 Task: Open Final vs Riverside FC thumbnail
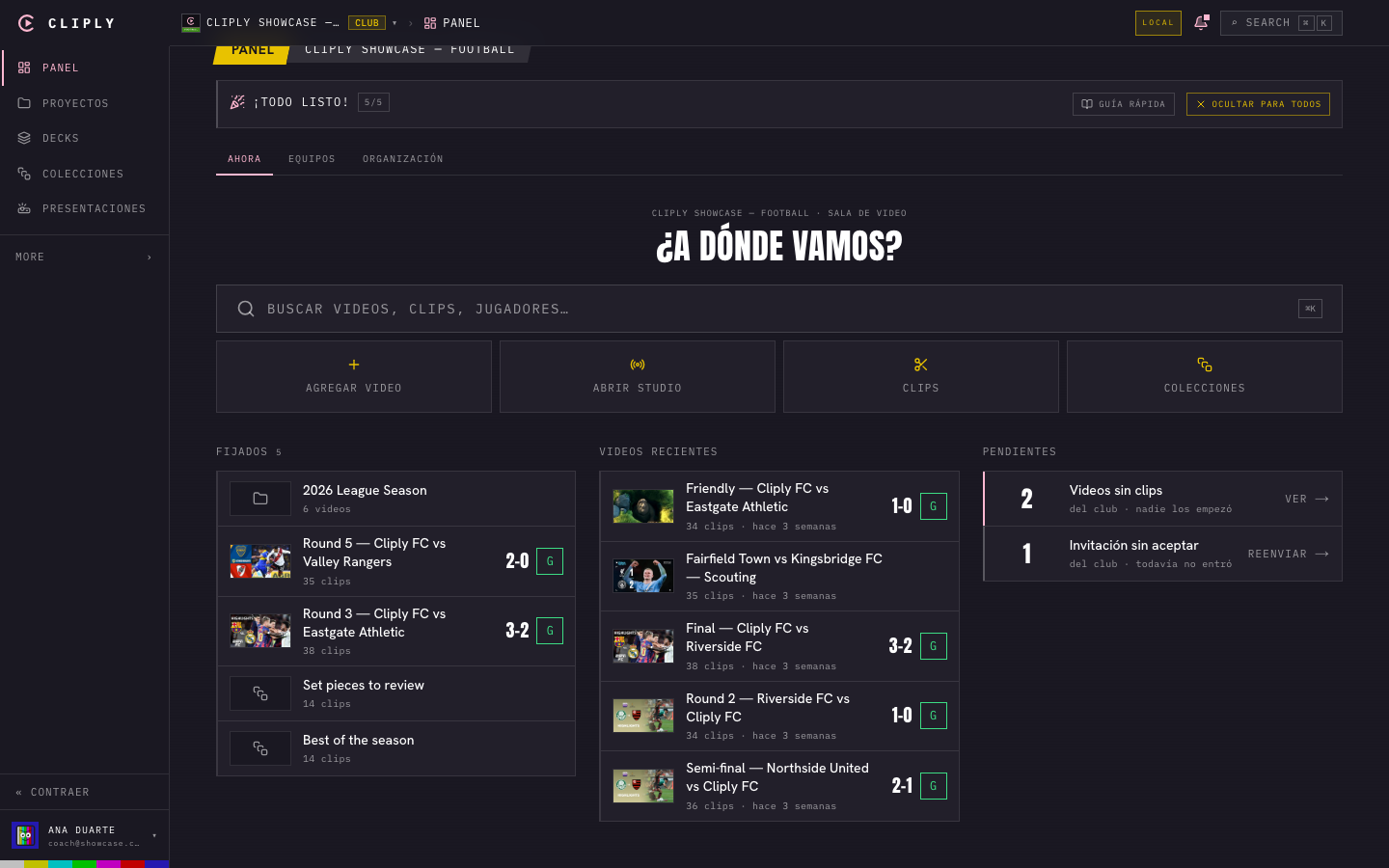point(643,646)
